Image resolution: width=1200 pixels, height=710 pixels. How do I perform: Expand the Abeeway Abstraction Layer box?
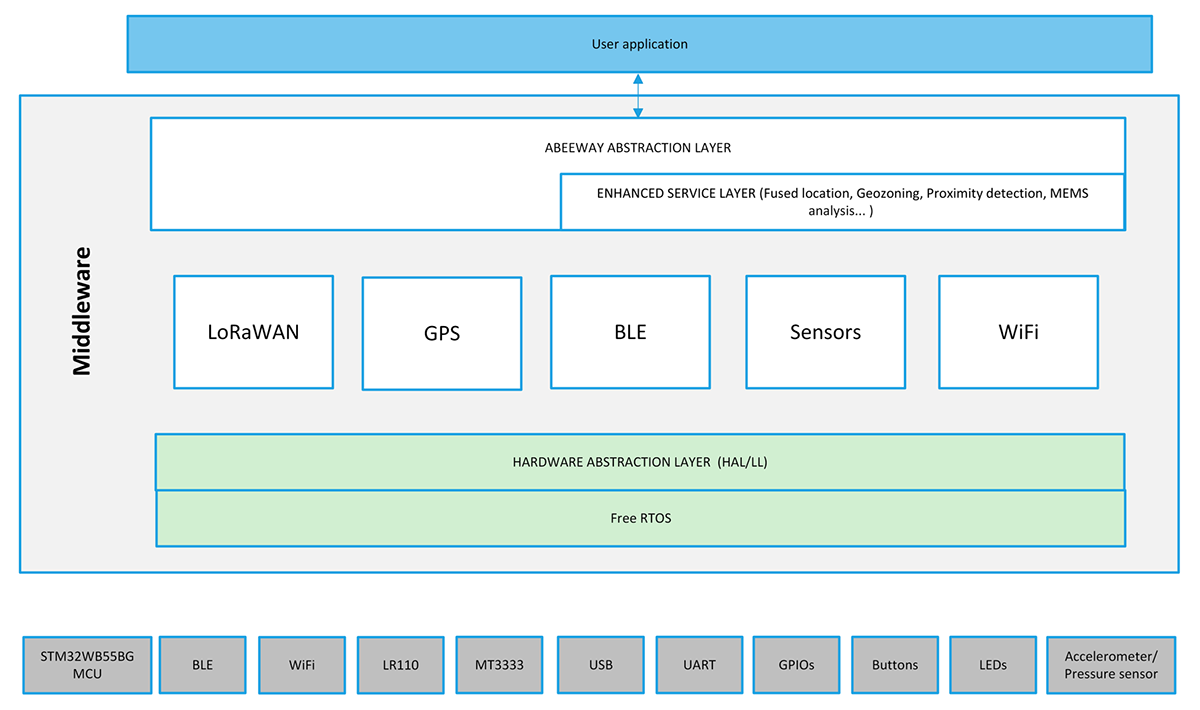[x=638, y=147]
